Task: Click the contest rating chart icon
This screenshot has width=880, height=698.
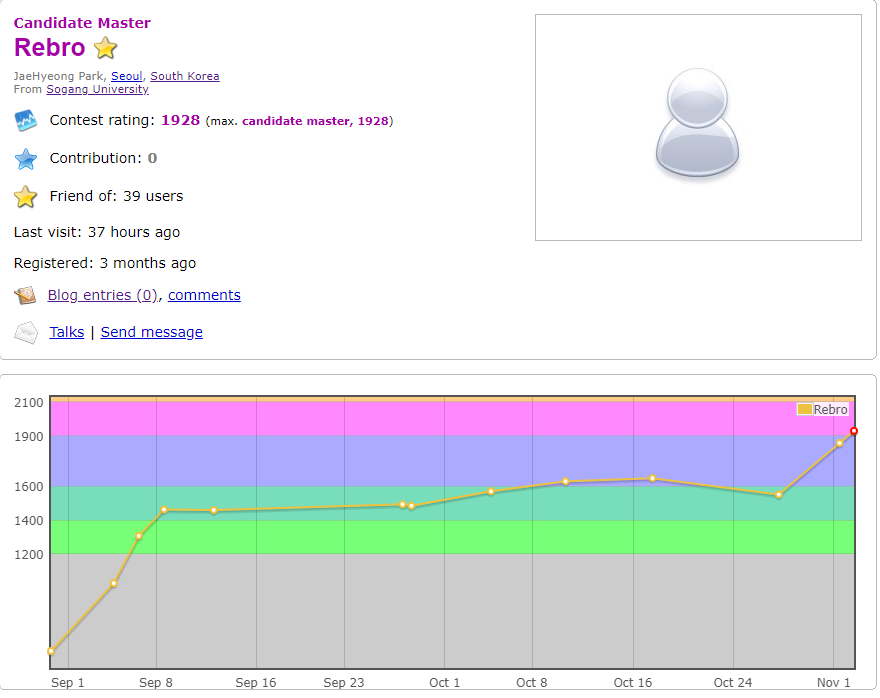Action: click(25, 120)
